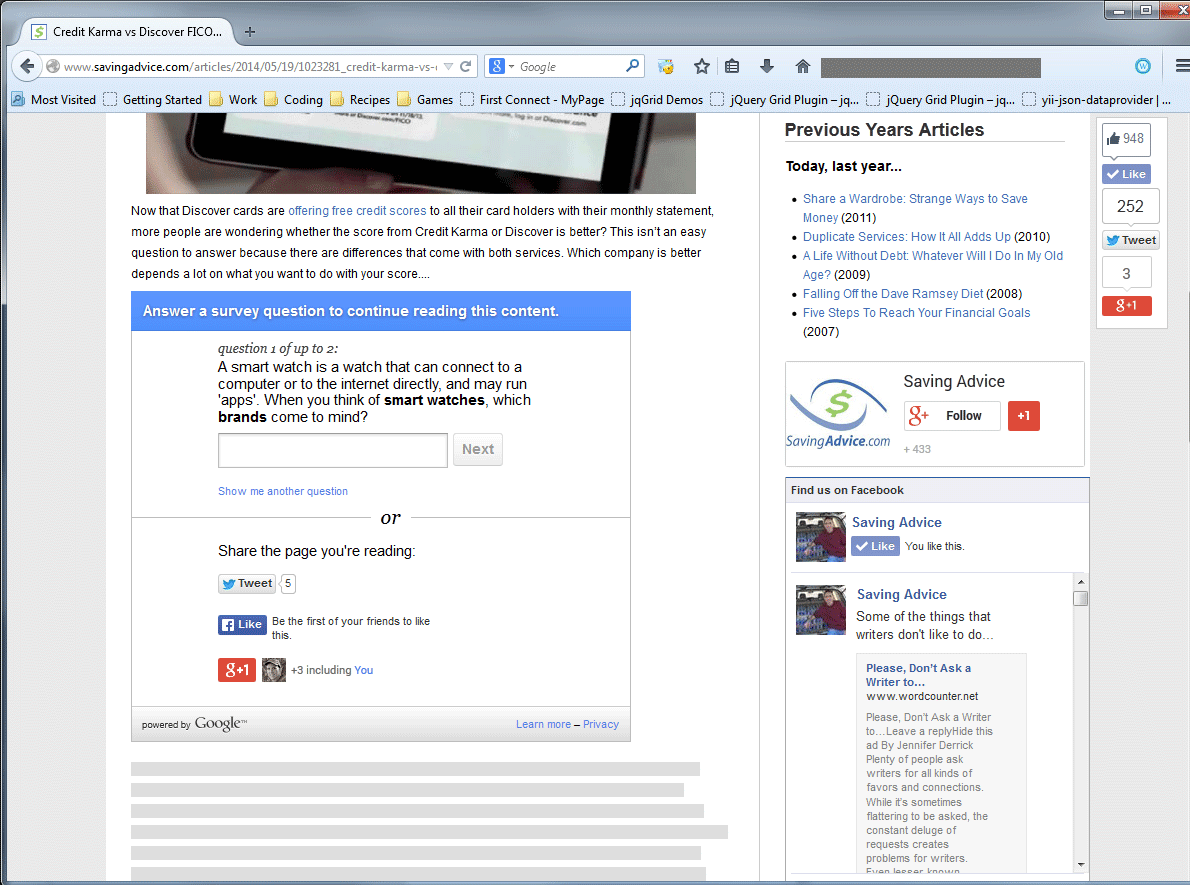Click the floating sidebar Tweet button
1190x885 pixels.
[x=1131, y=240]
